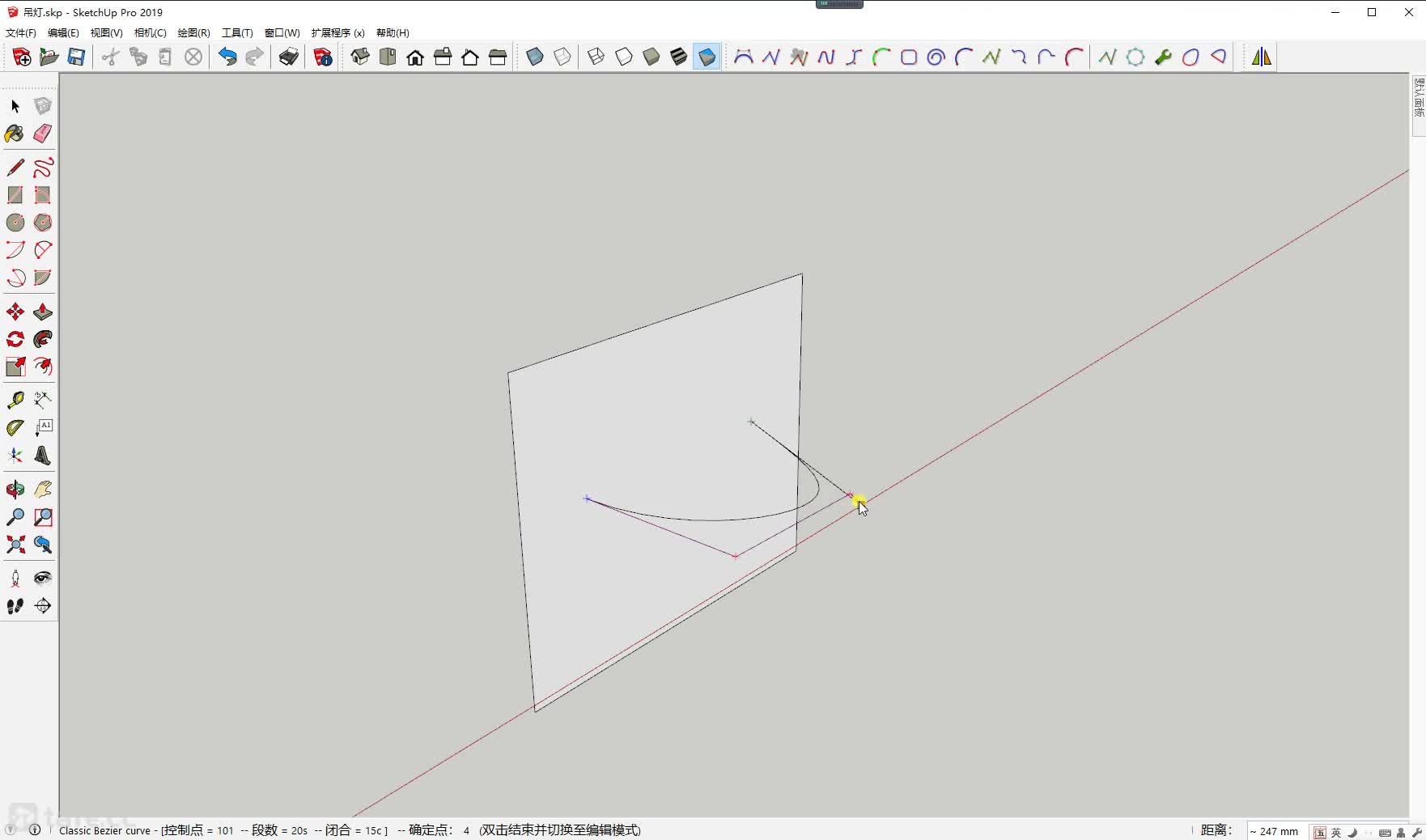Open the 文件(F) menu
1426x840 pixels.
tap(21, 33)
